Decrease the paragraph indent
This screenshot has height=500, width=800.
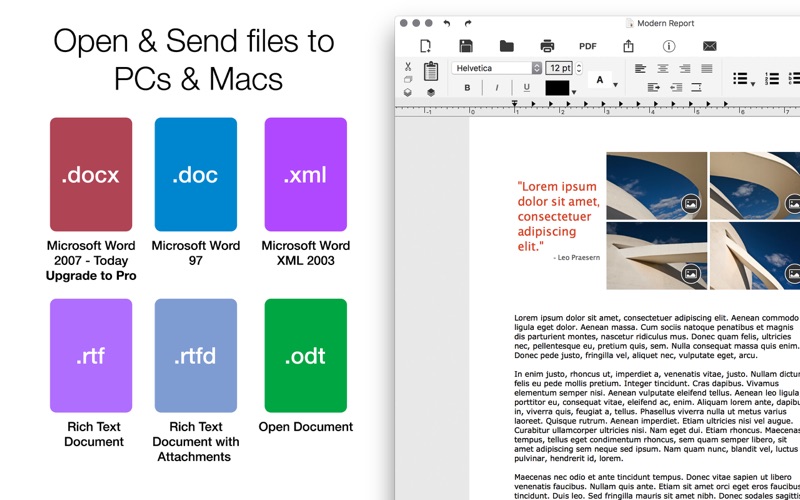(x=676, y=88)
